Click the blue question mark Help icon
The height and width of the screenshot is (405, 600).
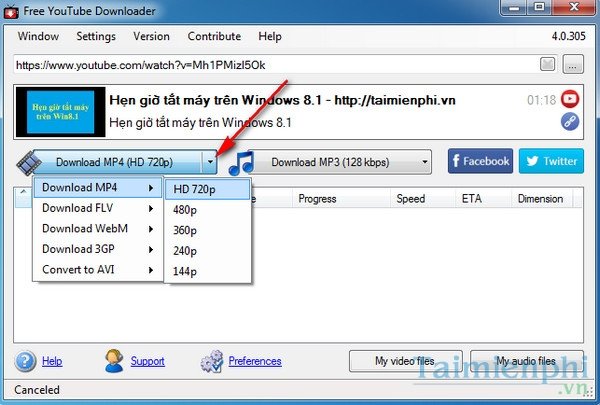25,361
